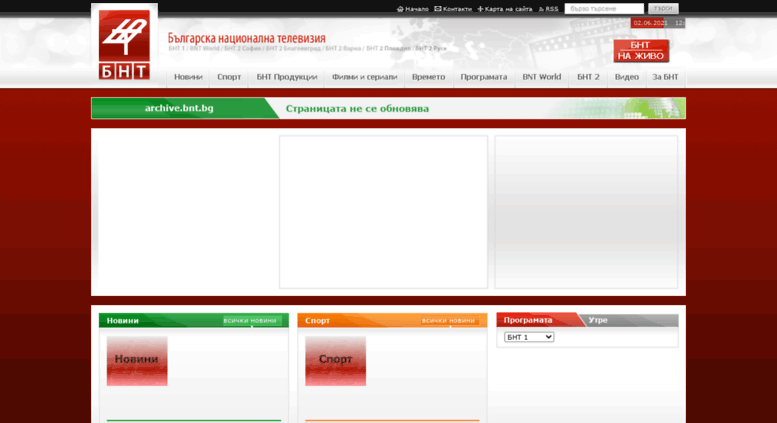Click the Новини green panel header
The image size is (777, 423).
point(194,320)
